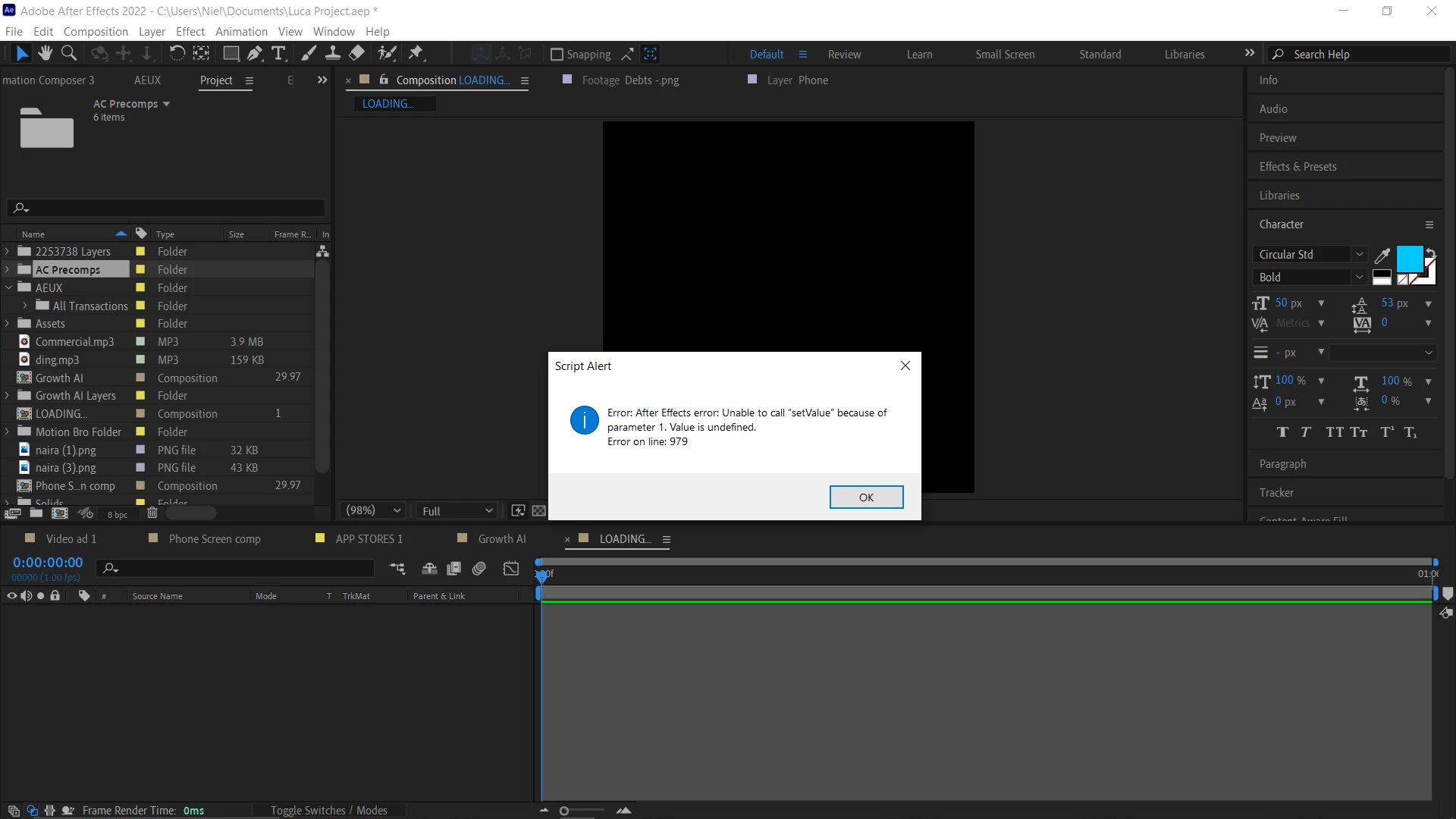Click Toggle Switches / Modes button

pyautogui.click(x=328, y=811)
